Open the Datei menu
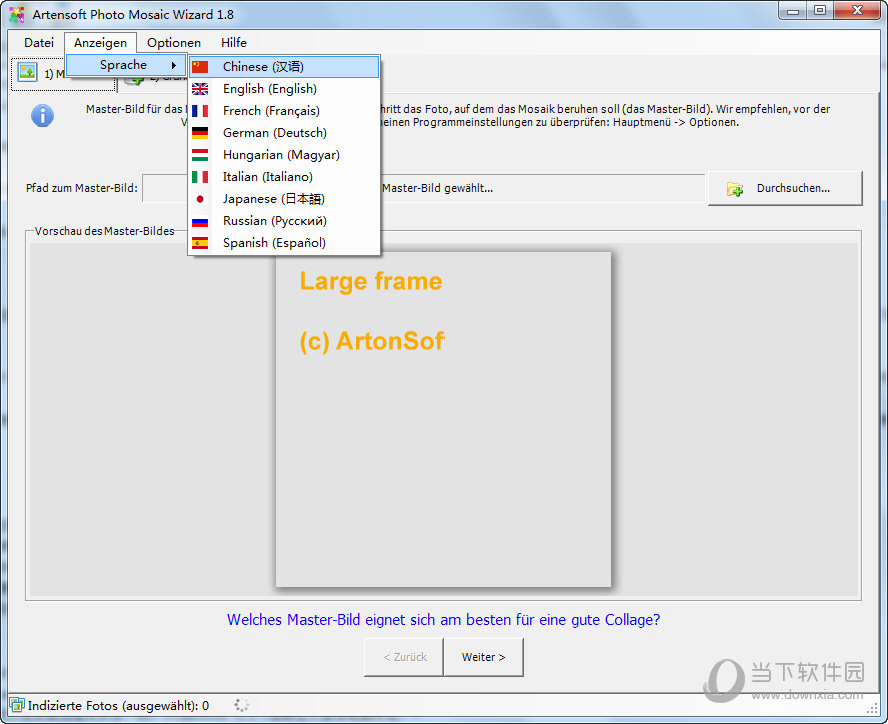This screenshot has width=888, height=724. 39,42
